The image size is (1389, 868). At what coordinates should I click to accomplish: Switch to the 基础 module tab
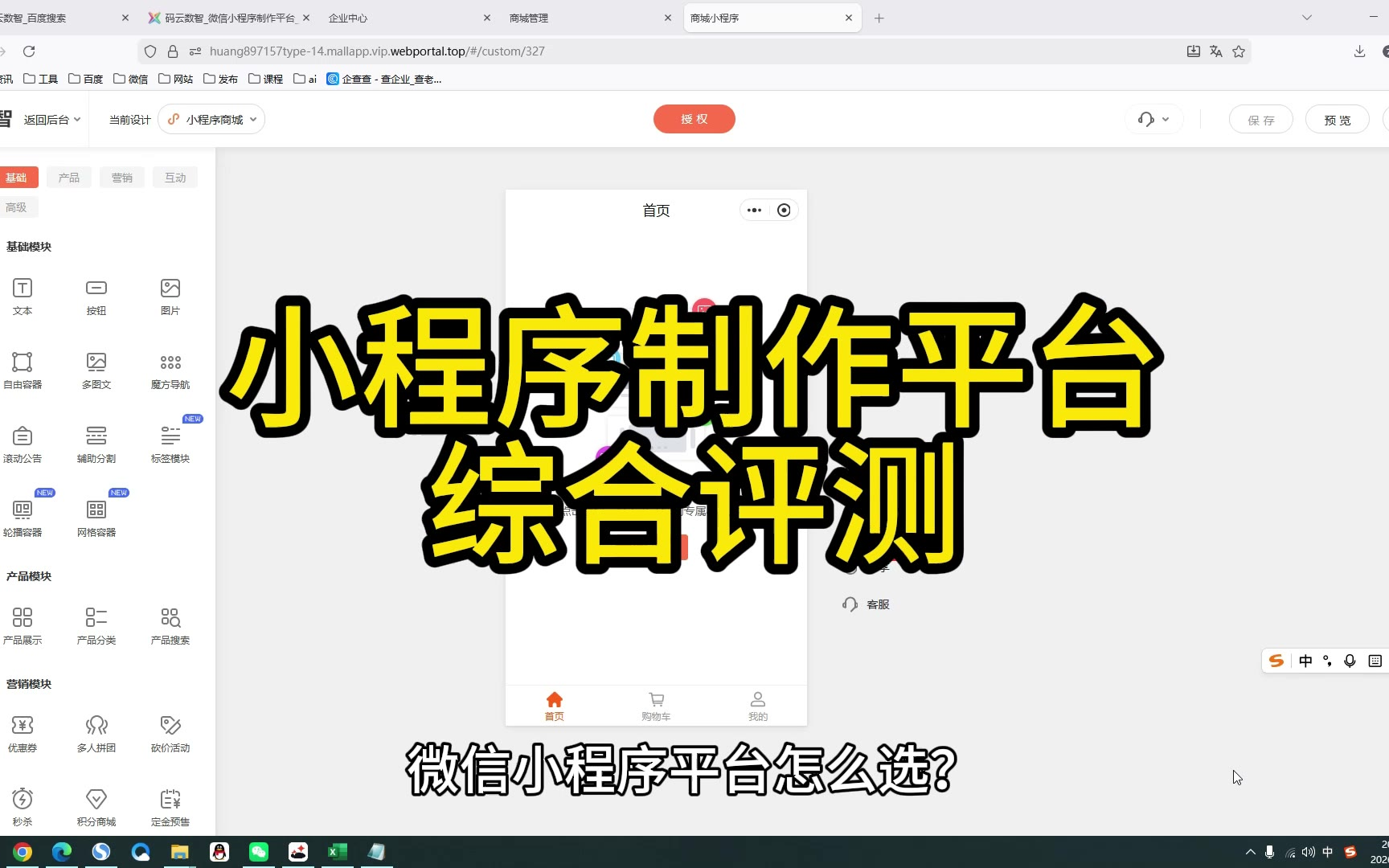point(18,178)
